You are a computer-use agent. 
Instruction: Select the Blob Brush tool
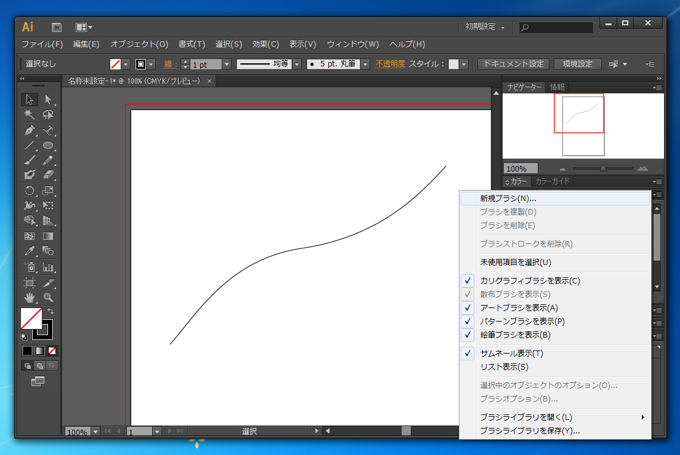click(x=29, y=175)
